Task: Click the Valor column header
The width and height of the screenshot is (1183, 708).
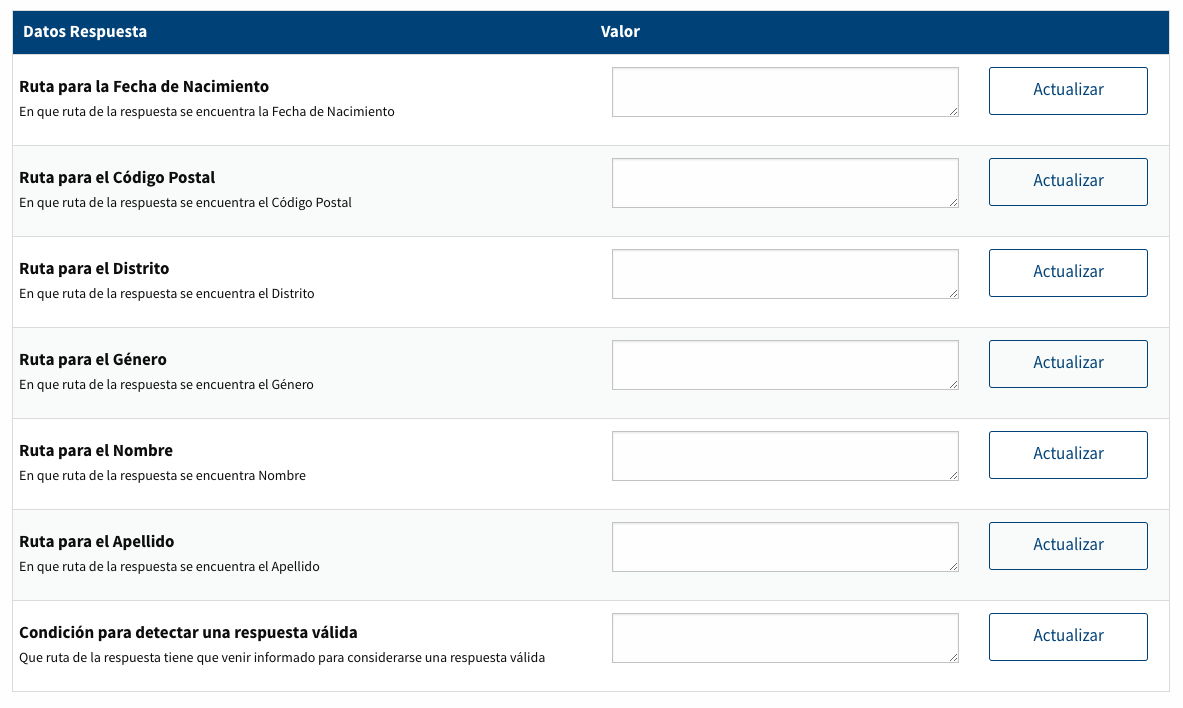Action: click(x=620, y=32)
